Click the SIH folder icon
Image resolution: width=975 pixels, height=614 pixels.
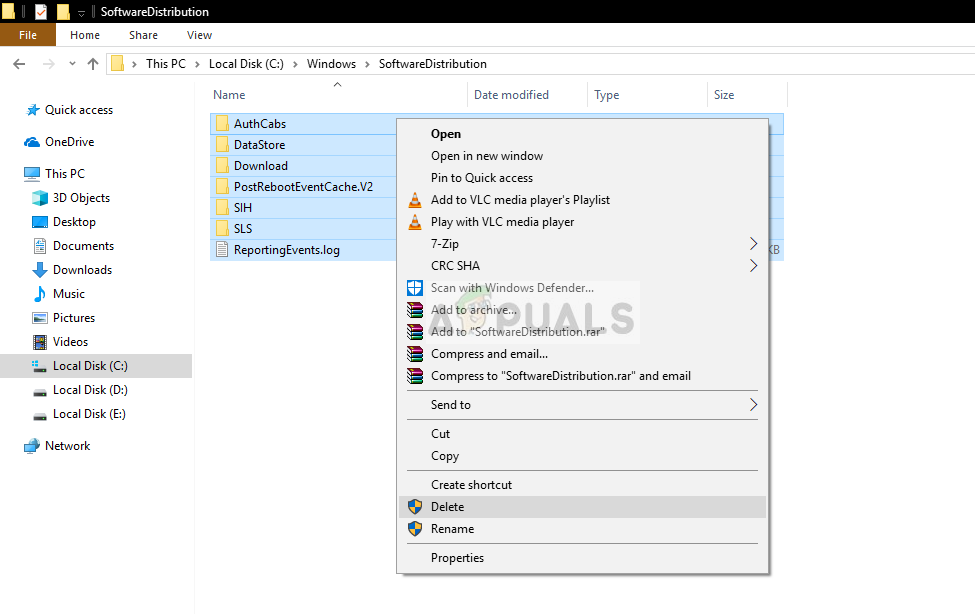pos(222,208)
